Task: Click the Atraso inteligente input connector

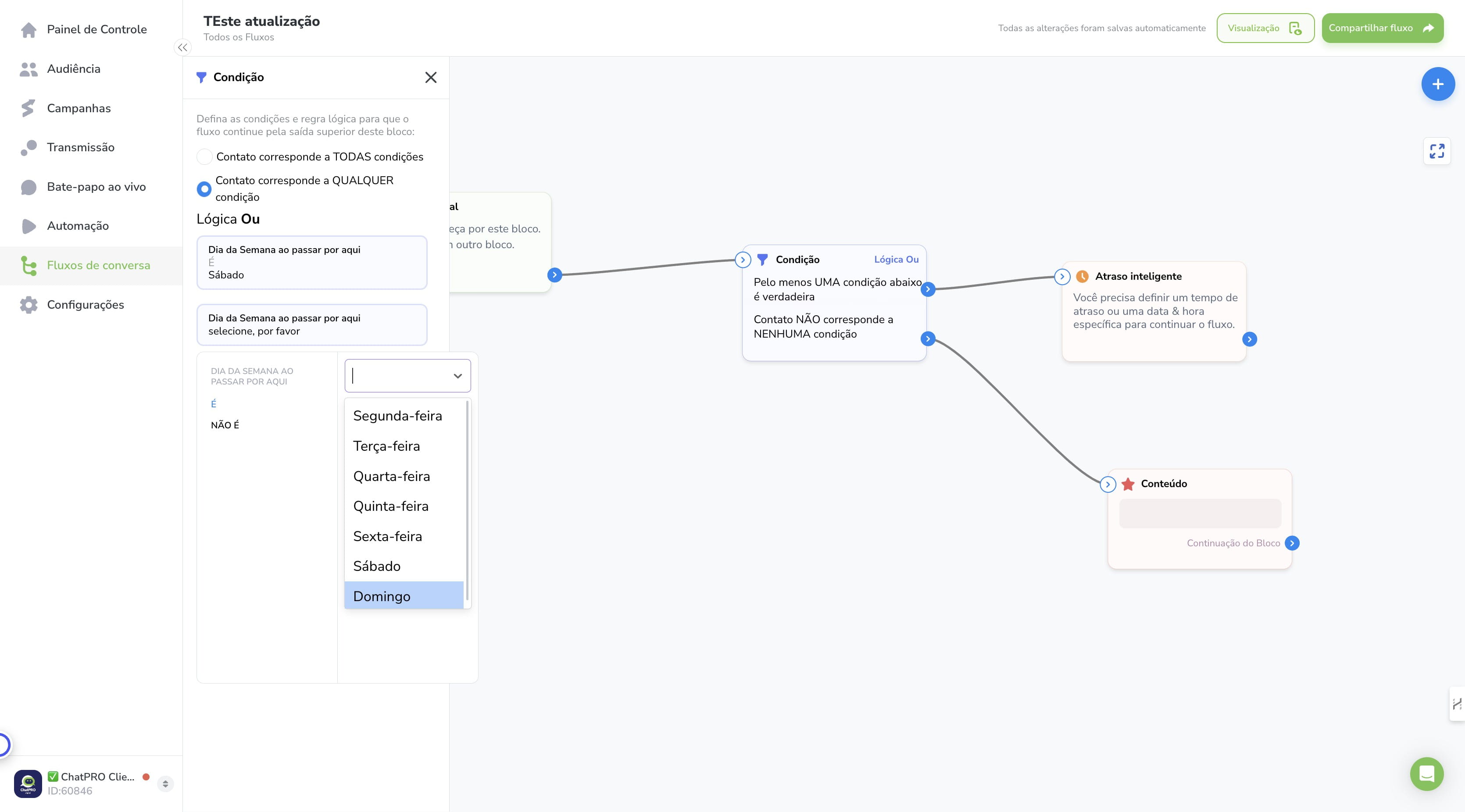Action: (1062, 277)
